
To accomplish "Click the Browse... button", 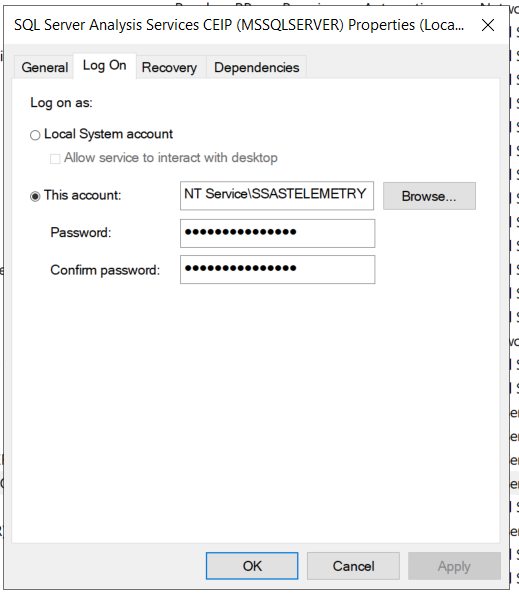I will [x=429, y=196].
